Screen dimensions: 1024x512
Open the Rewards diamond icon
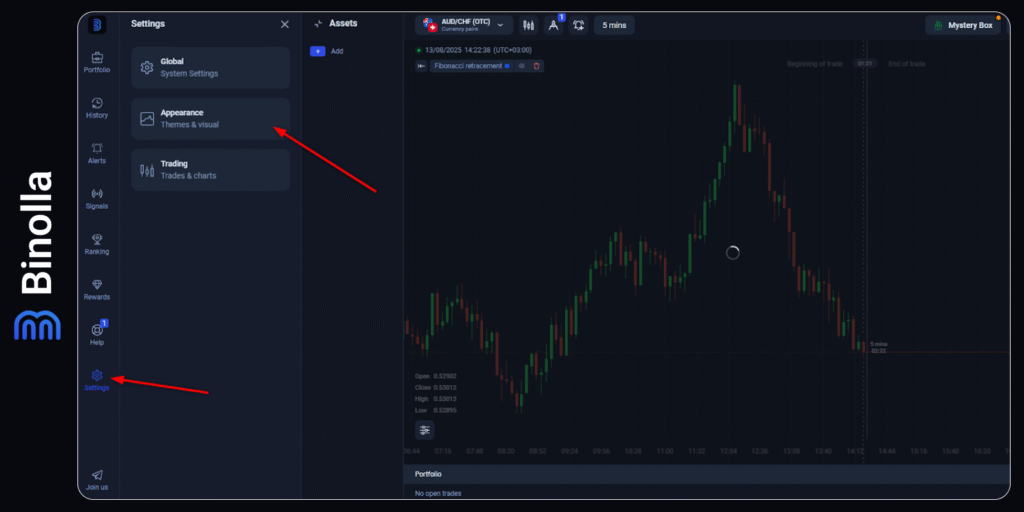point(97,286)
